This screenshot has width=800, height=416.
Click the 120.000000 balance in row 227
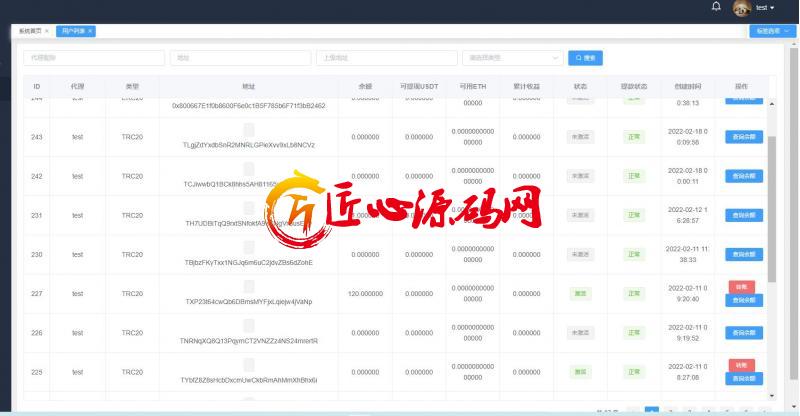(x=365, y=294)
